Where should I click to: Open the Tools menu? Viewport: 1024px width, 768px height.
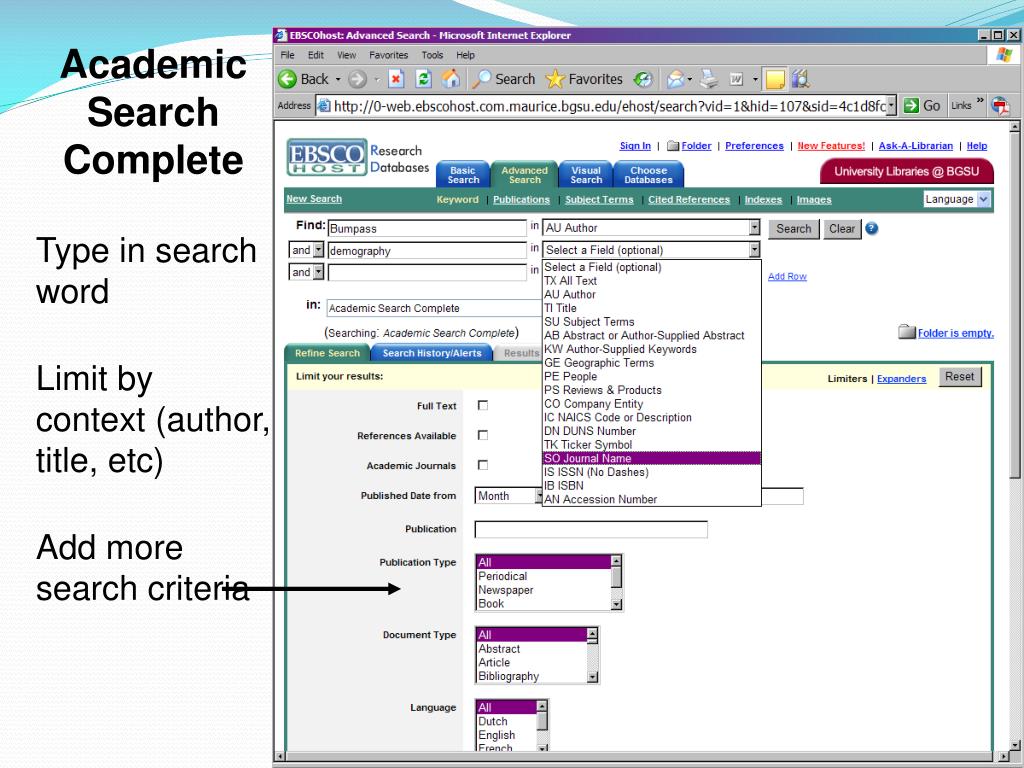point(432,55)
